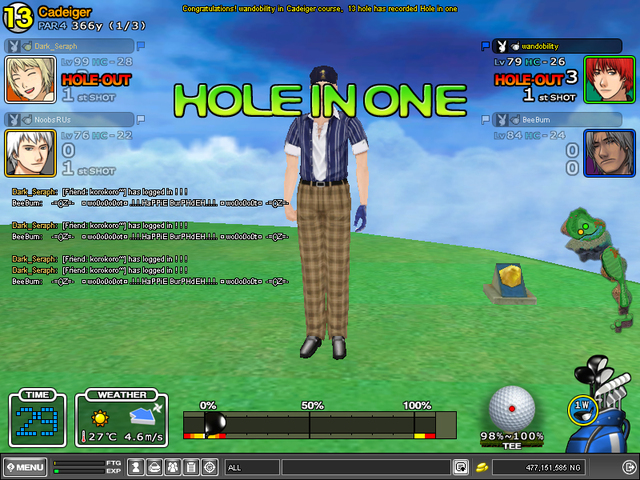This screenshot has width=640, height=480.
Task: Open the MENU button
Action: click(25, 467)
